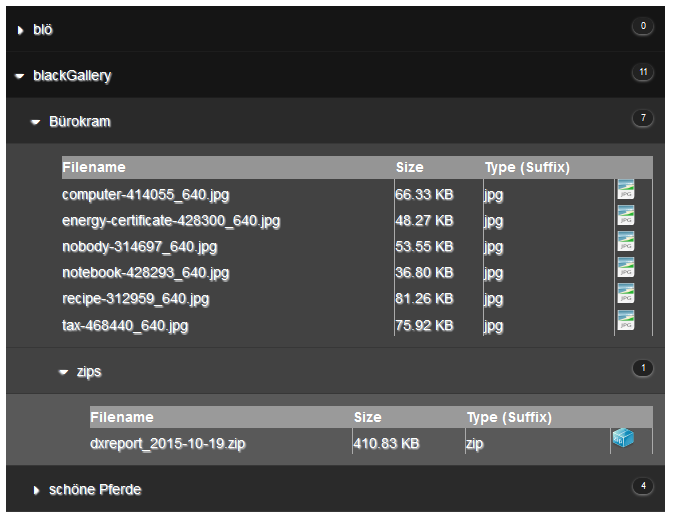Screen dimensions: 673x522
Task: Open file recipe-312959_640.jpg
Action: 135,299
